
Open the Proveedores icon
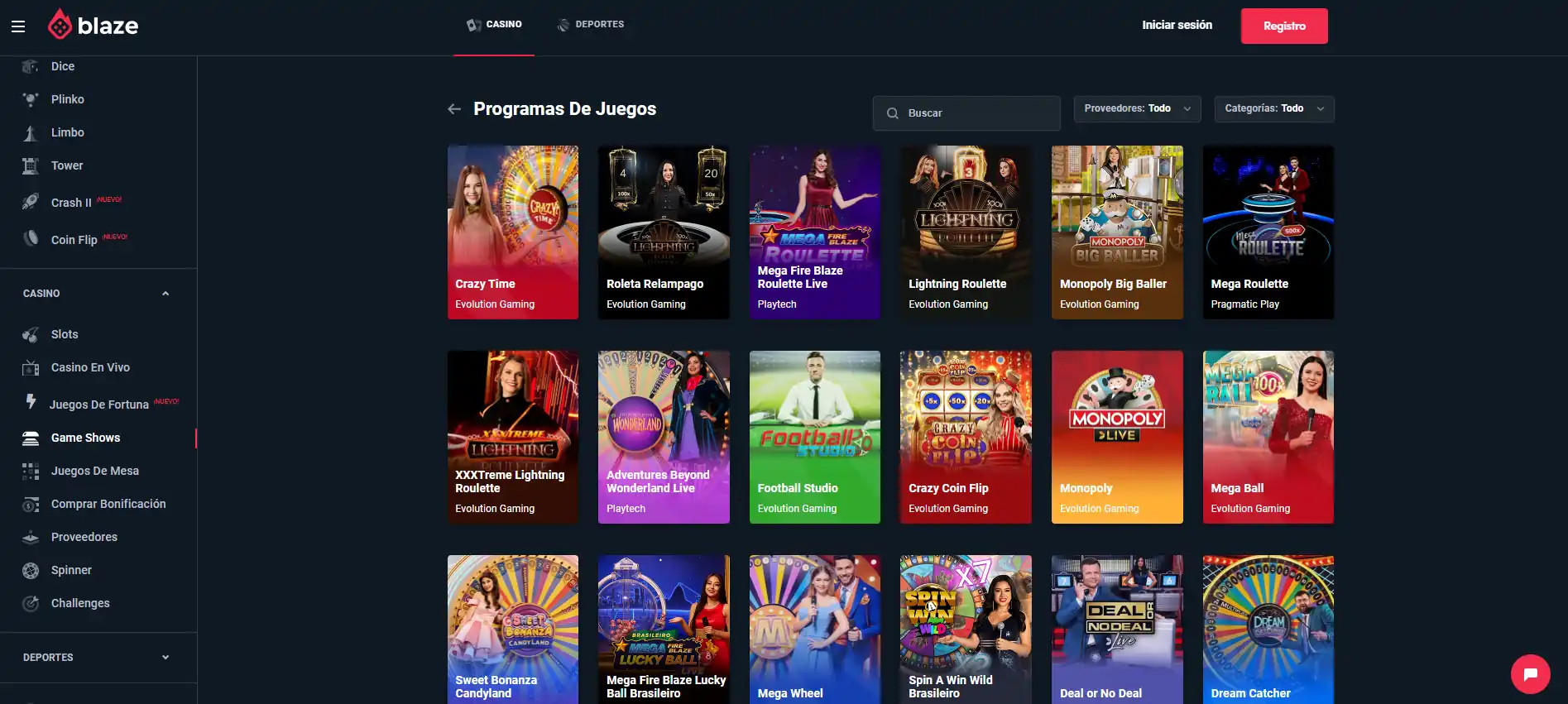point(31,537)
